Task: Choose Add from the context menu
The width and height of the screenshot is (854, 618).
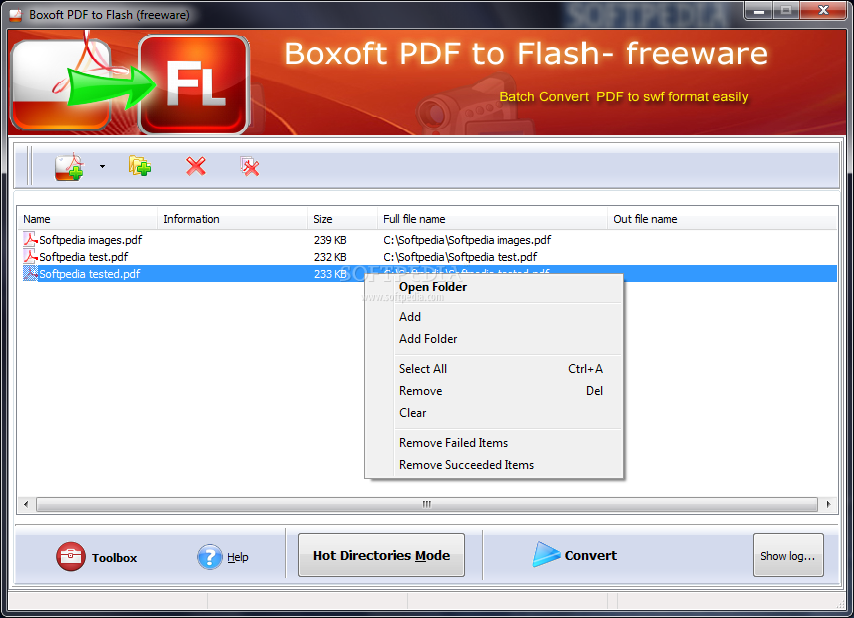Action: point(493,316)
